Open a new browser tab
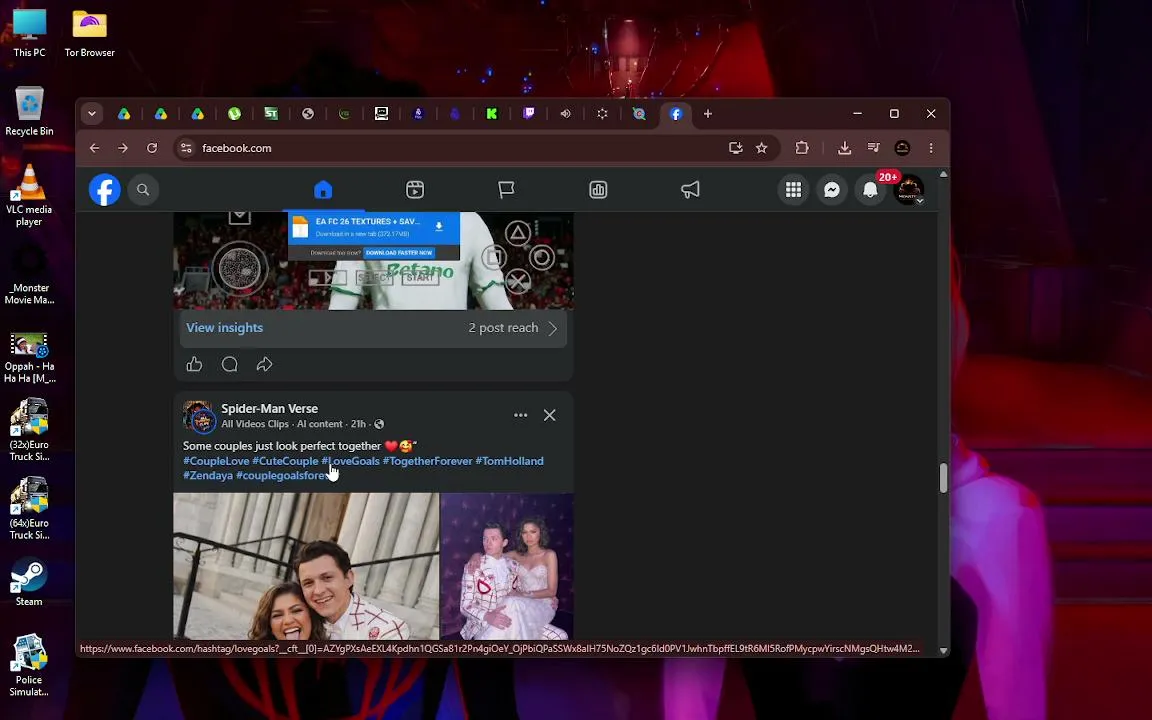1152x720 pixels. pyautogui.click(x=708, y=114)
